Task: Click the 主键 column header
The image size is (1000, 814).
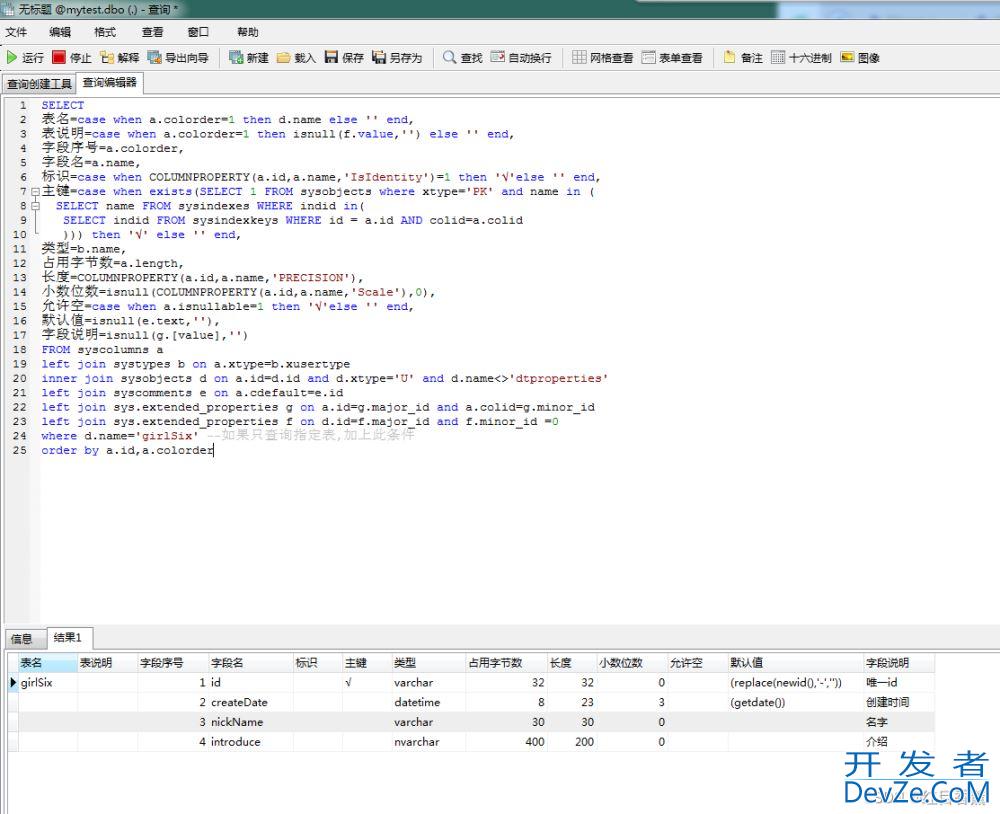Action: 367,663
